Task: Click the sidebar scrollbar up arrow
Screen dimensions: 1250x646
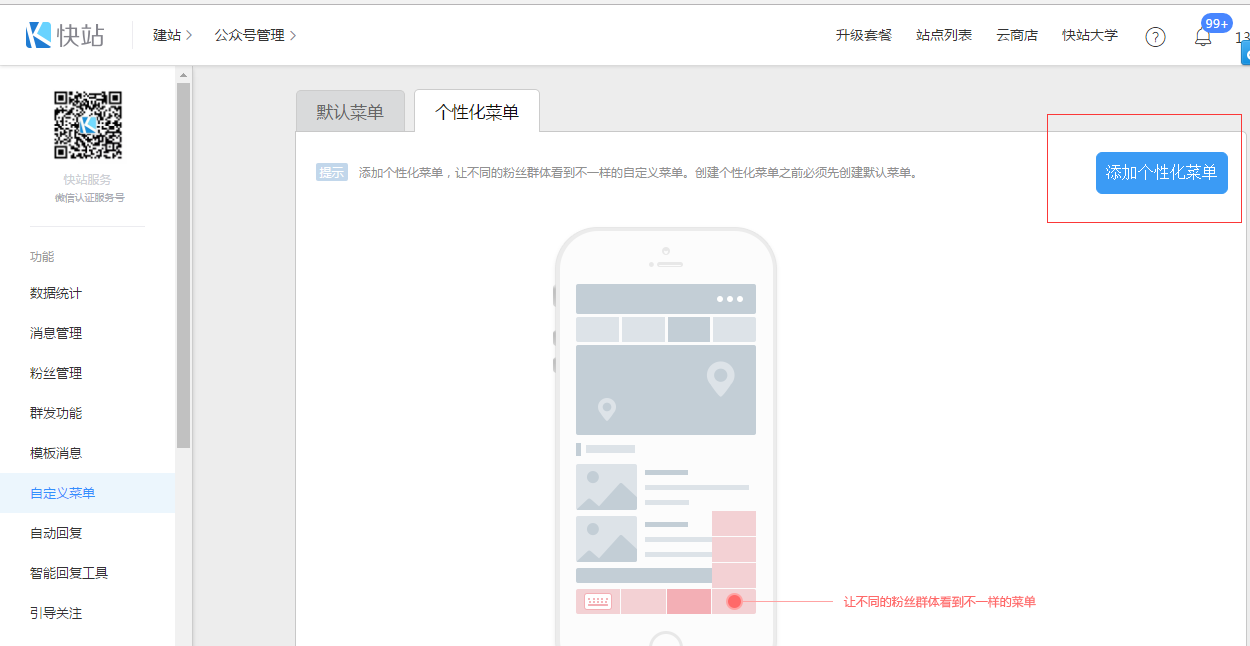Action: tap(183, 75)
